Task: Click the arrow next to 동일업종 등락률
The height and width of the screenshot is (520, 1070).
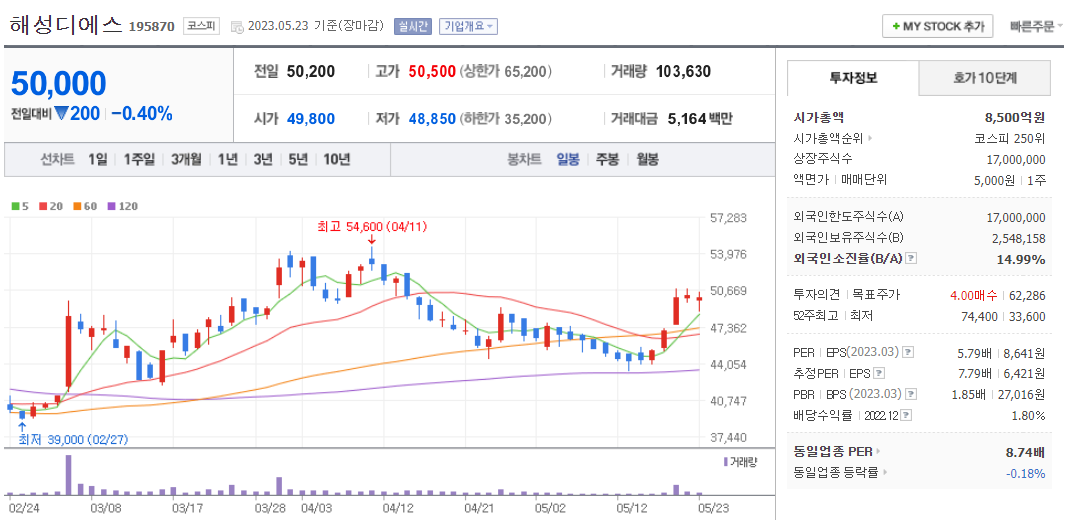Action: (x=885, y=472)
